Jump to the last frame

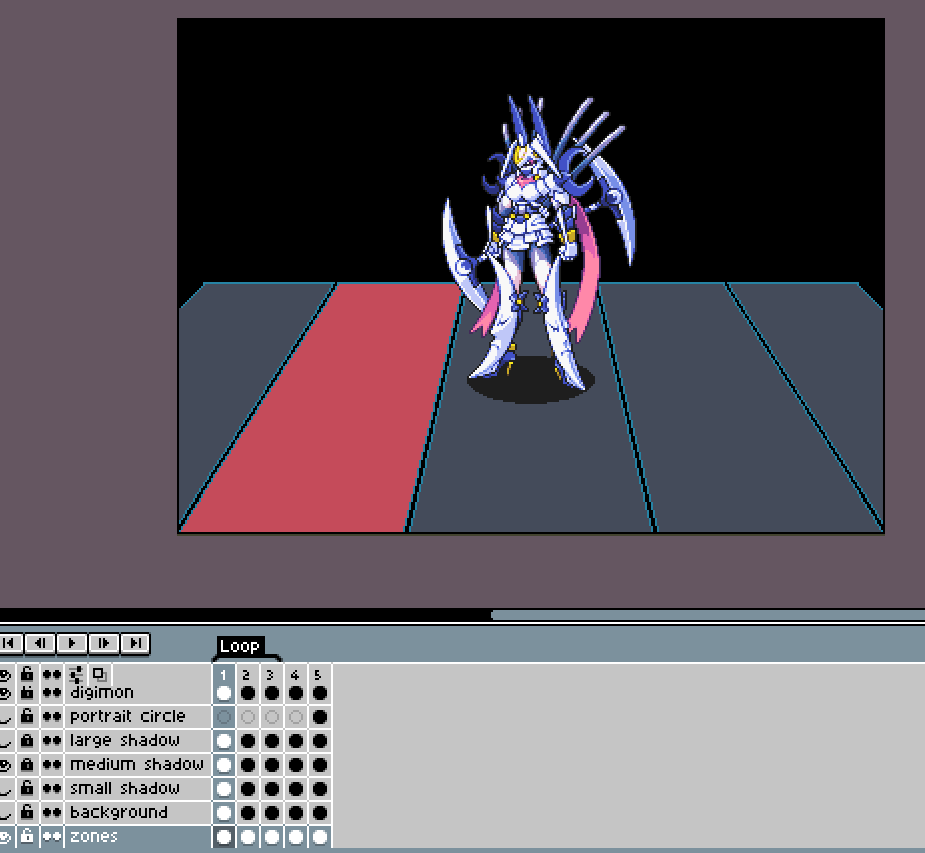point(136,643)
